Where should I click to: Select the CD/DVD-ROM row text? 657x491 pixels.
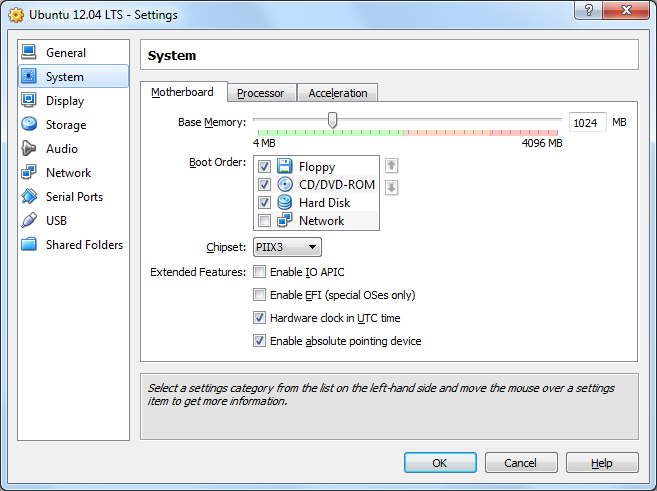[x=336, y=185]
